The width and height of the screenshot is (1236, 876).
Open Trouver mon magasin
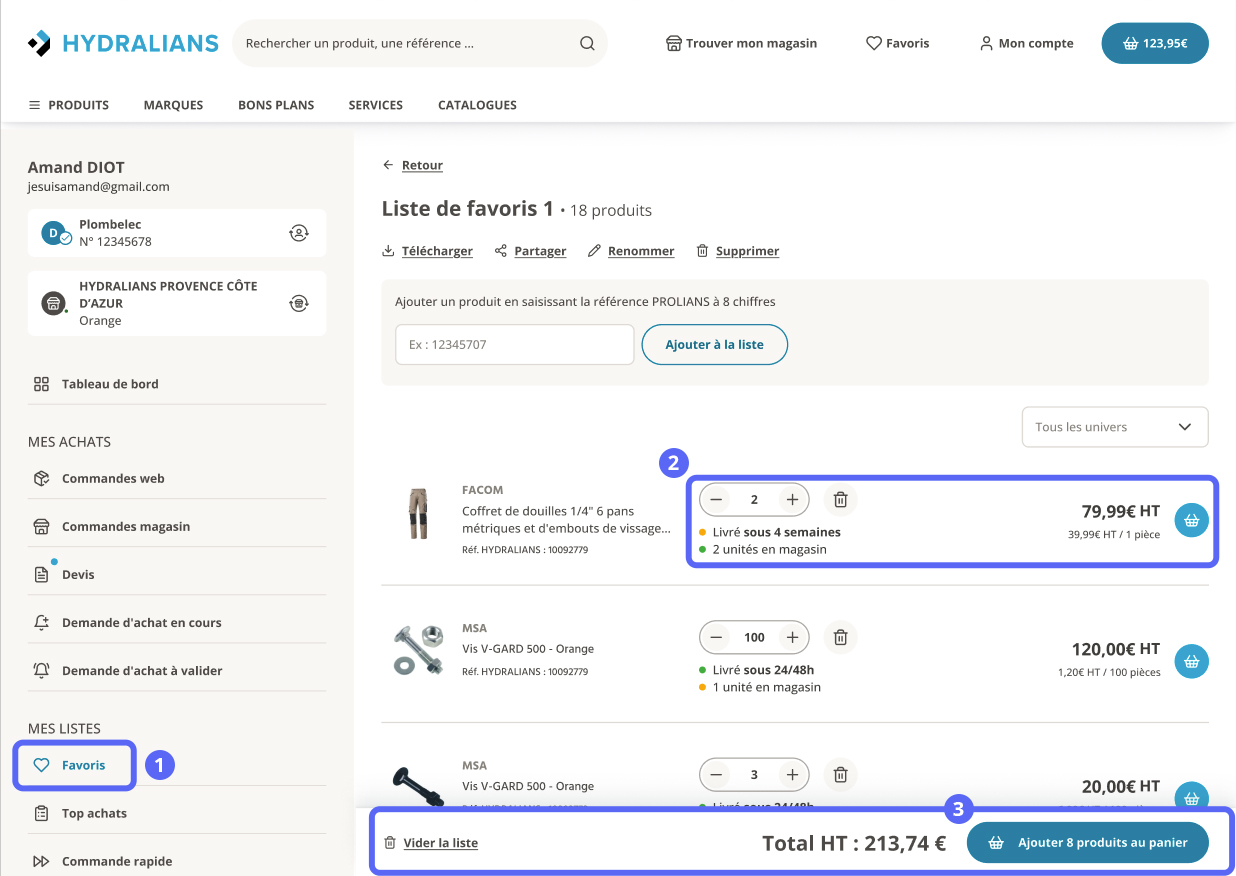coord(741,43)
